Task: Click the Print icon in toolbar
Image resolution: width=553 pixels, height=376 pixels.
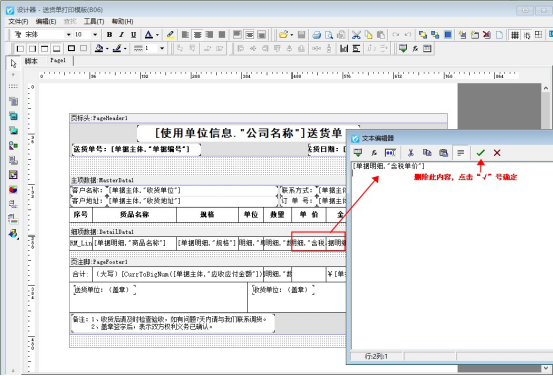Action: (317, 35)
